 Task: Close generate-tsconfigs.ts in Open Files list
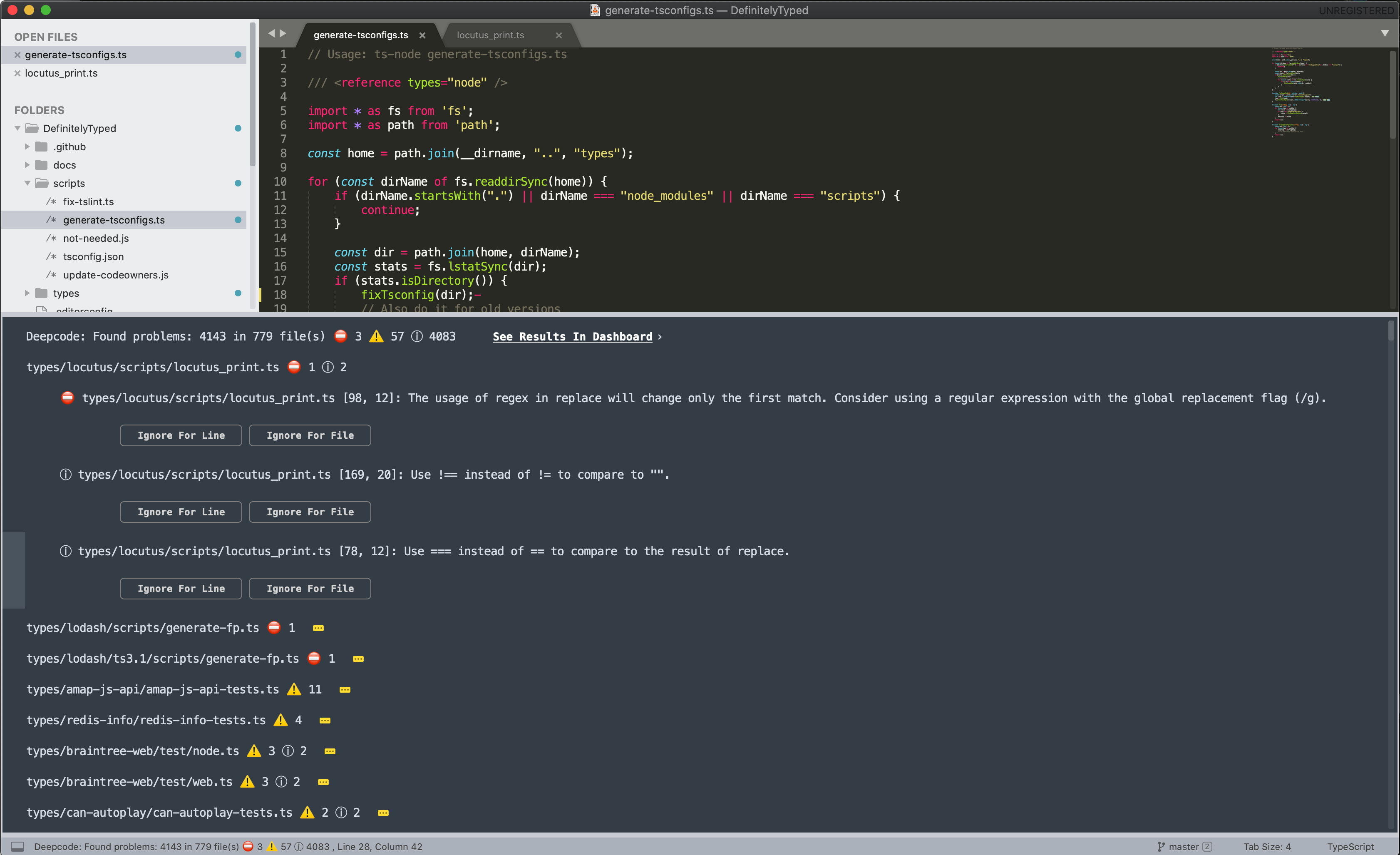tap(17, 55)
